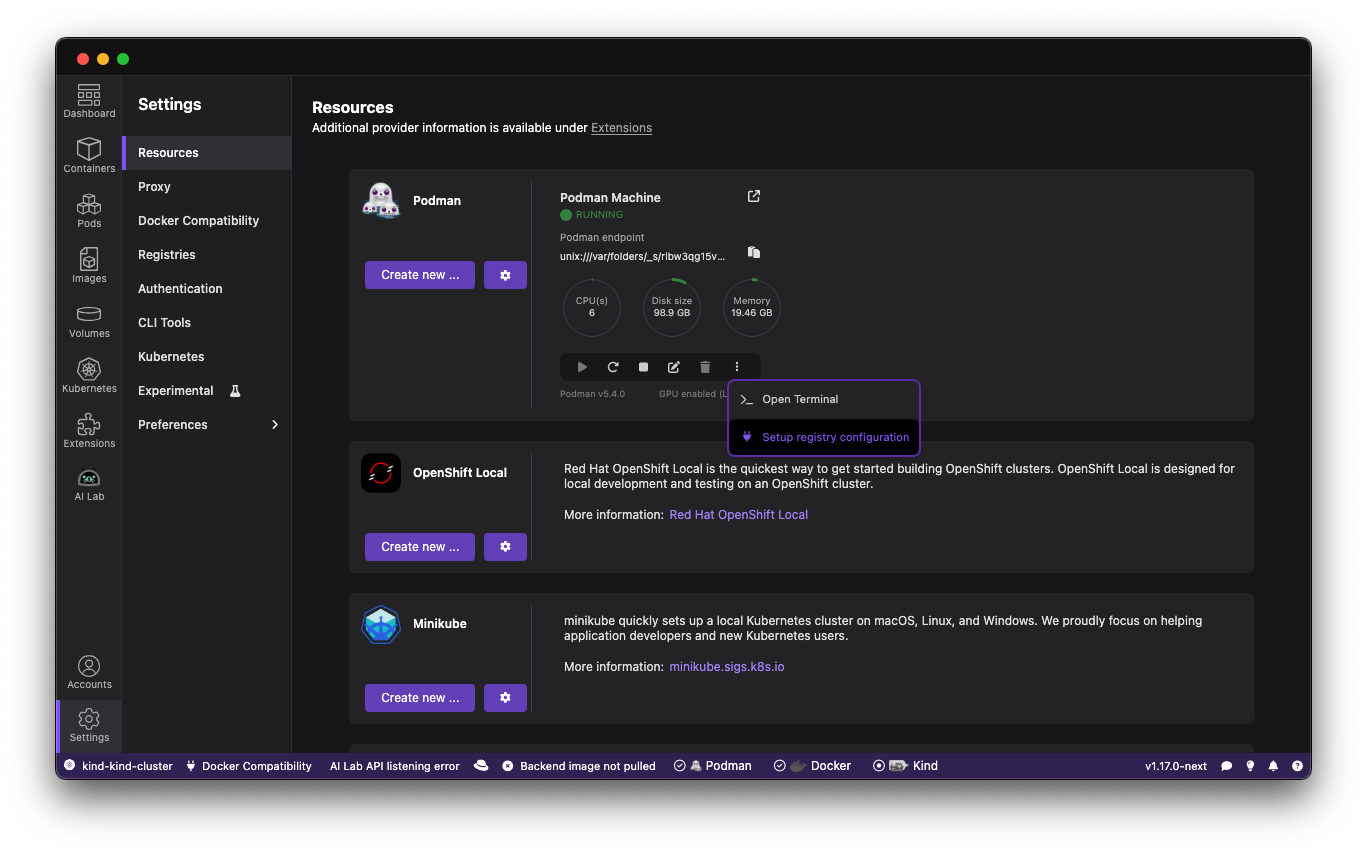Go to Pods in sidebar
The image size is (1367, 853).
point(89,210)
